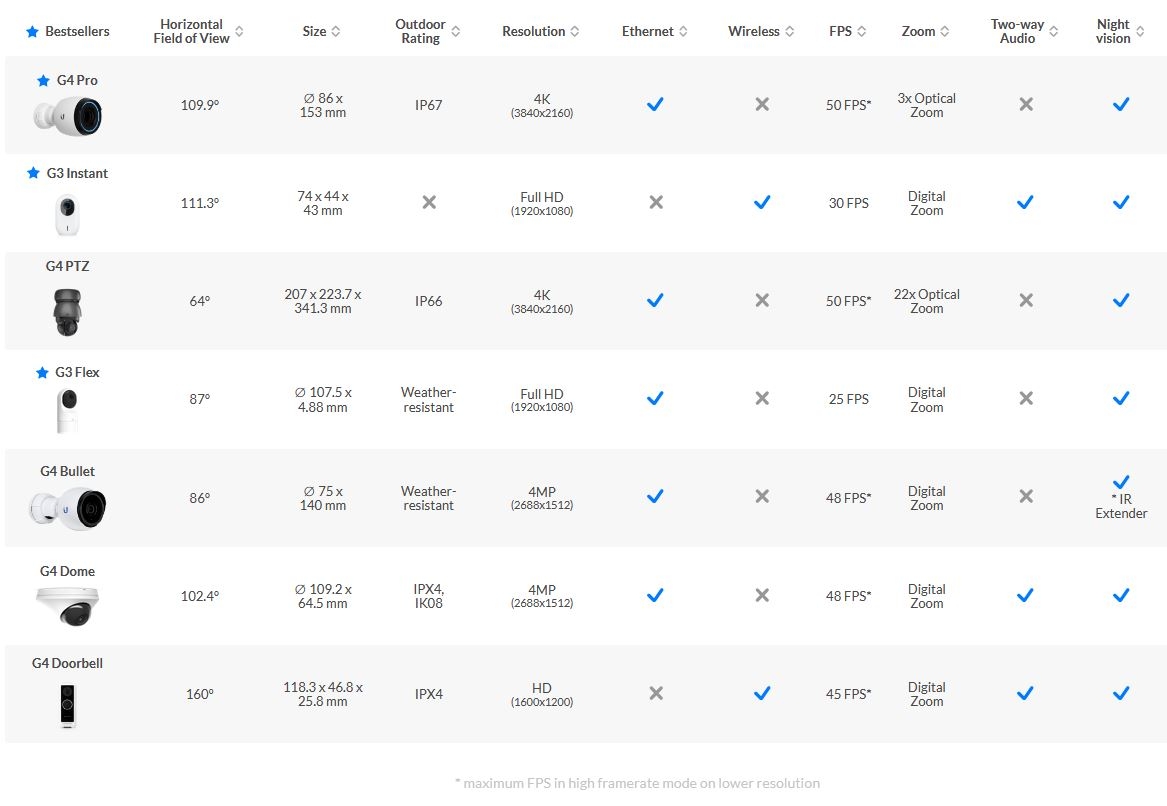Sort by Night vision column arrows
This screenshot has width=1167, height=806.
coord(1140,31)
